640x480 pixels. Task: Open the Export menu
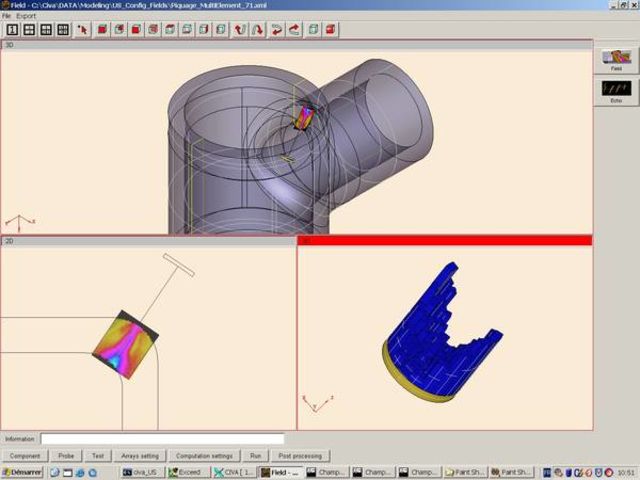[x=26, y=17]
